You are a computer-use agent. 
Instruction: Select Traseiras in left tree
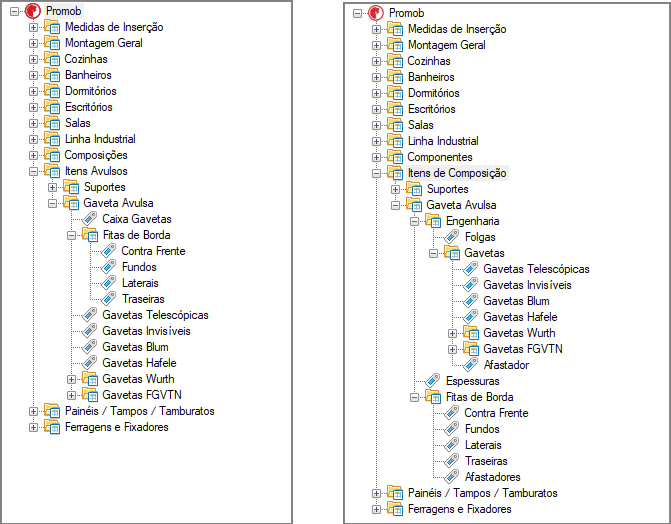[x=143, y=299]
